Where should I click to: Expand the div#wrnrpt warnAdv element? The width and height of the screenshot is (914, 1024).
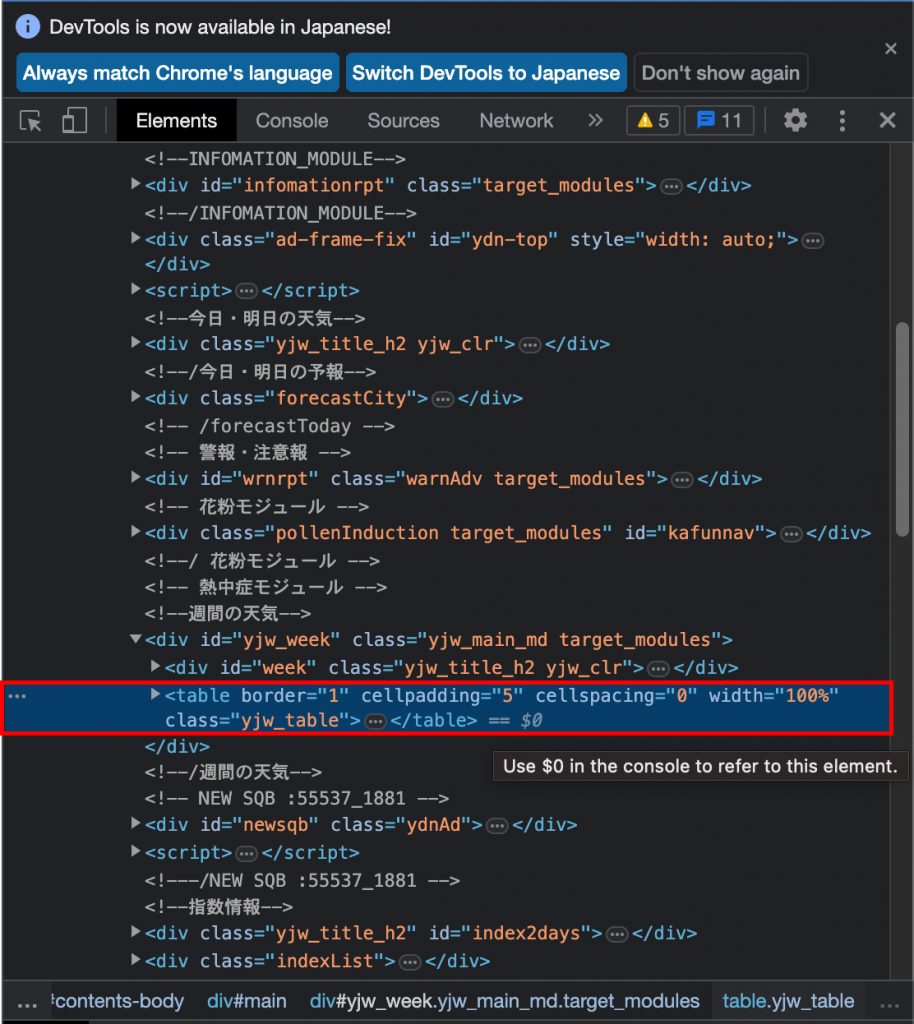point(135,478)
